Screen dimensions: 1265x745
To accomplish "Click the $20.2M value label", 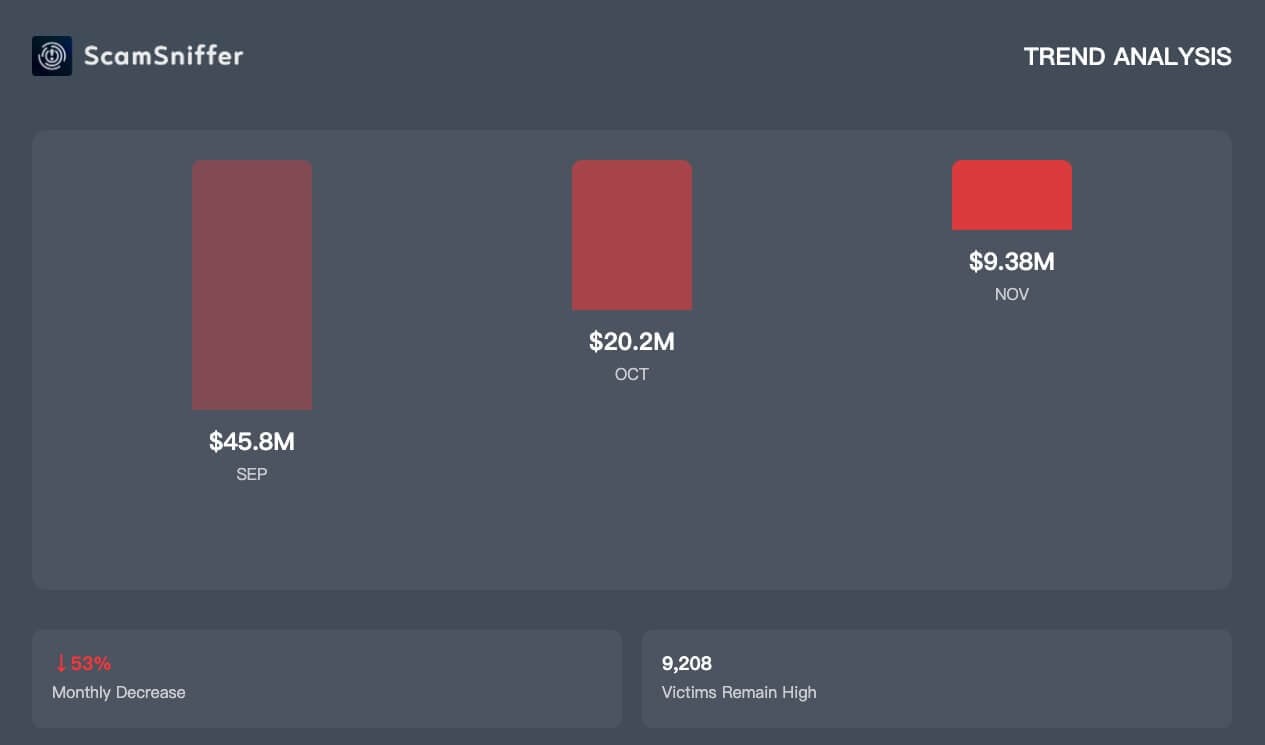I will click(x=632, y=342).
